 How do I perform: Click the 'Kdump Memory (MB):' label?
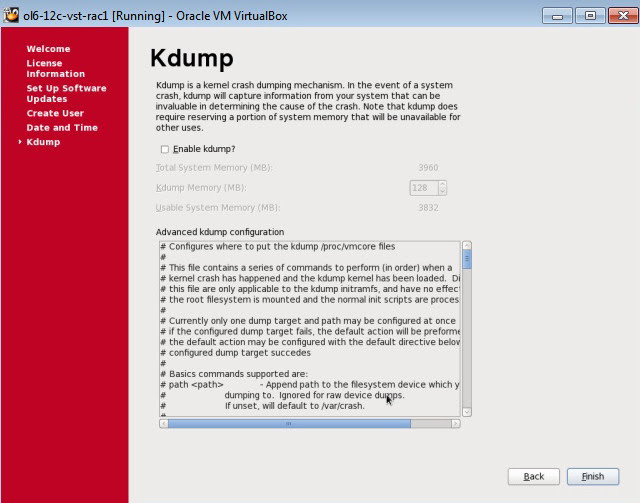tap(201, 188)
